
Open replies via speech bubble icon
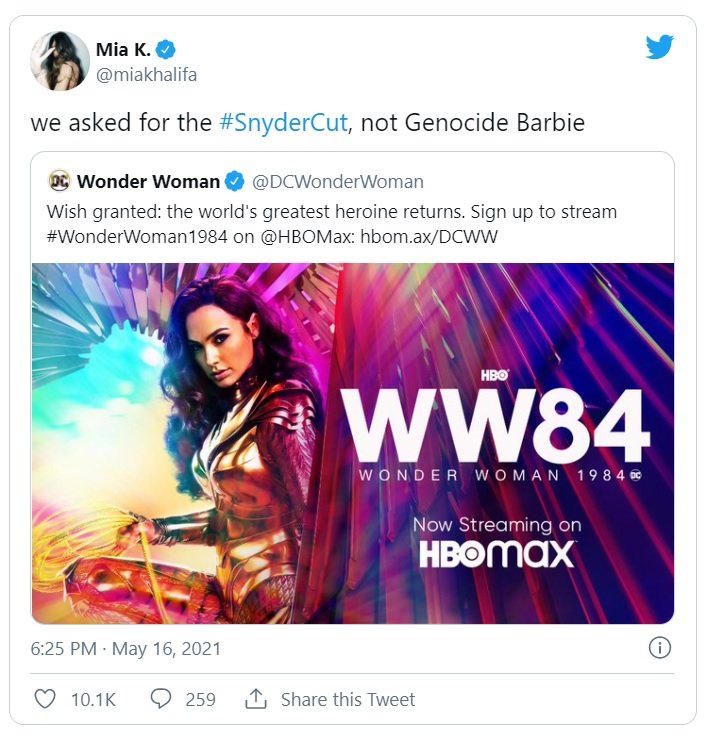tap(161, 698)
